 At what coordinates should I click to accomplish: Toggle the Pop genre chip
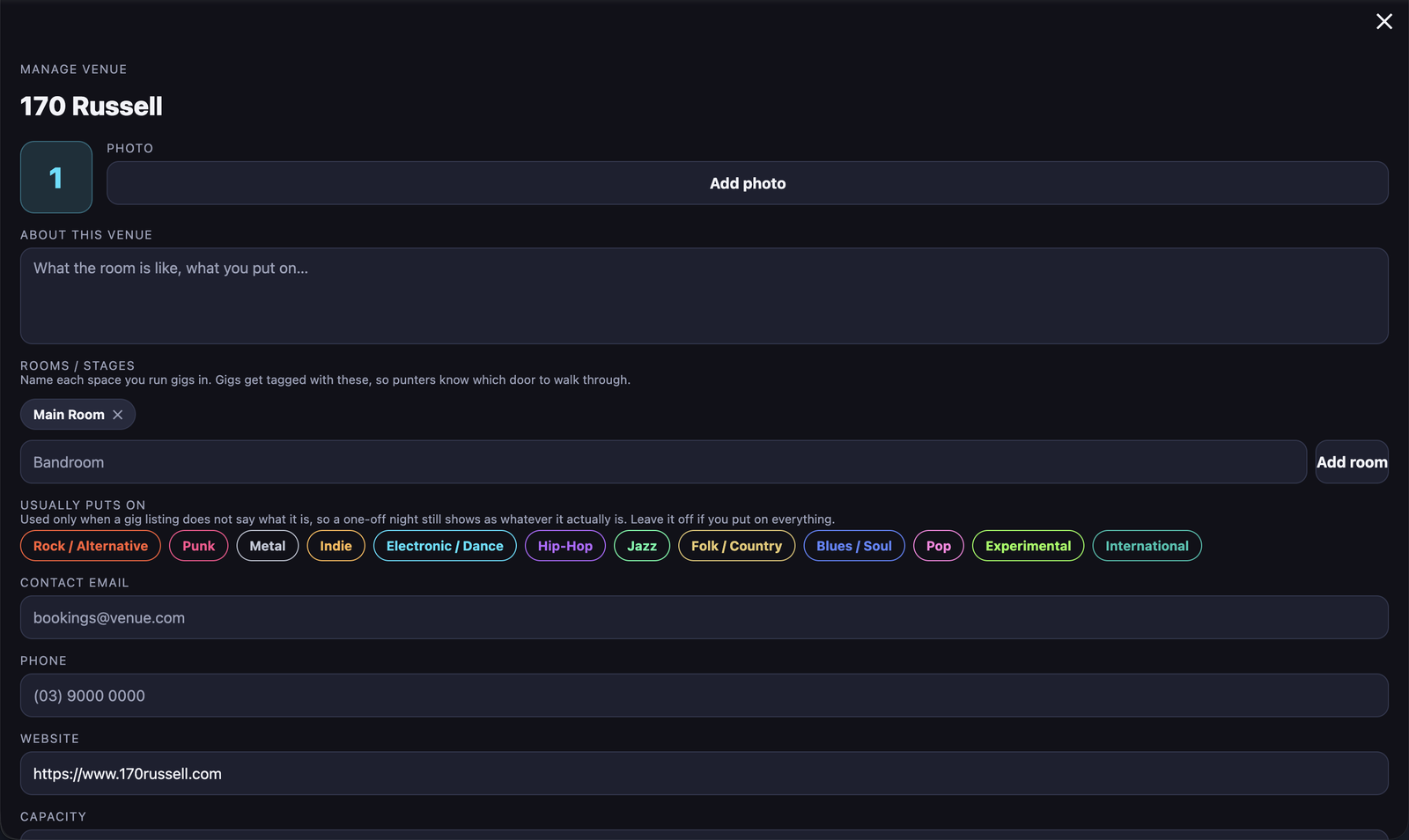tap(939, 546)
